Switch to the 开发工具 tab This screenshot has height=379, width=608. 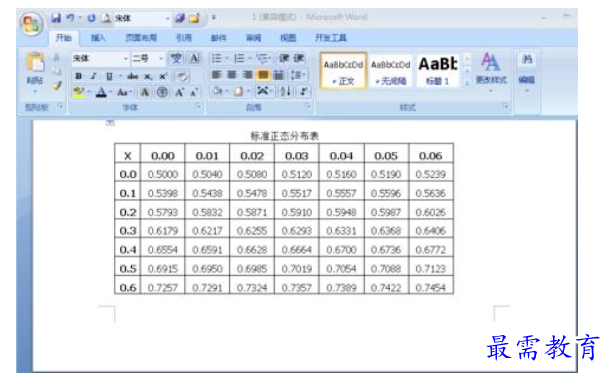[331, 38]
